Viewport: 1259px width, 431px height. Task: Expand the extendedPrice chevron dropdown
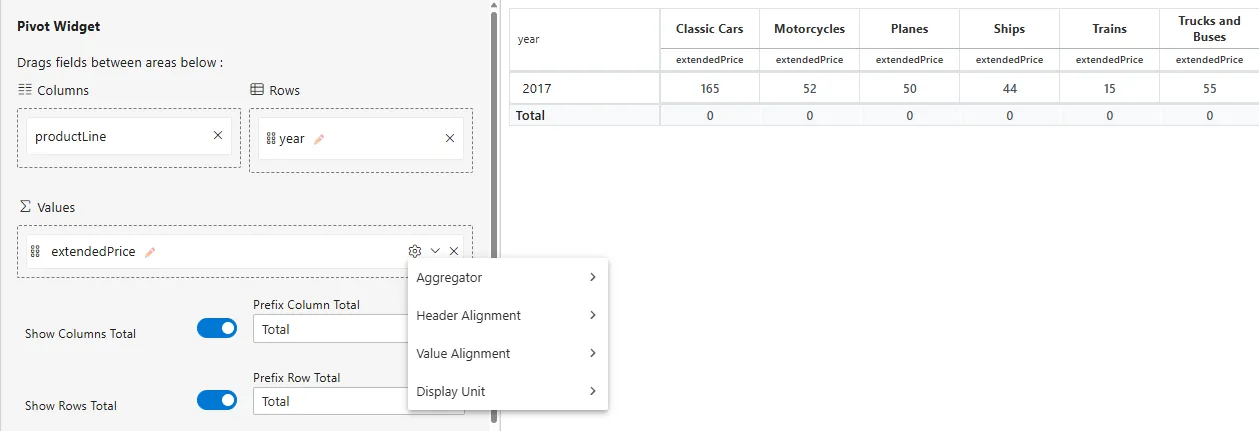435,251
